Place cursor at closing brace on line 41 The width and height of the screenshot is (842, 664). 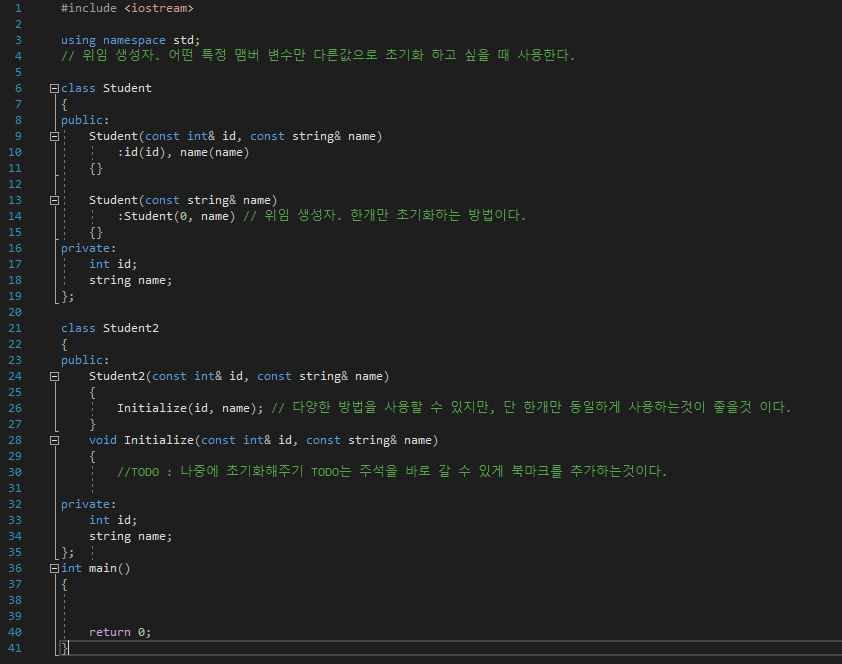pos(64,648)
